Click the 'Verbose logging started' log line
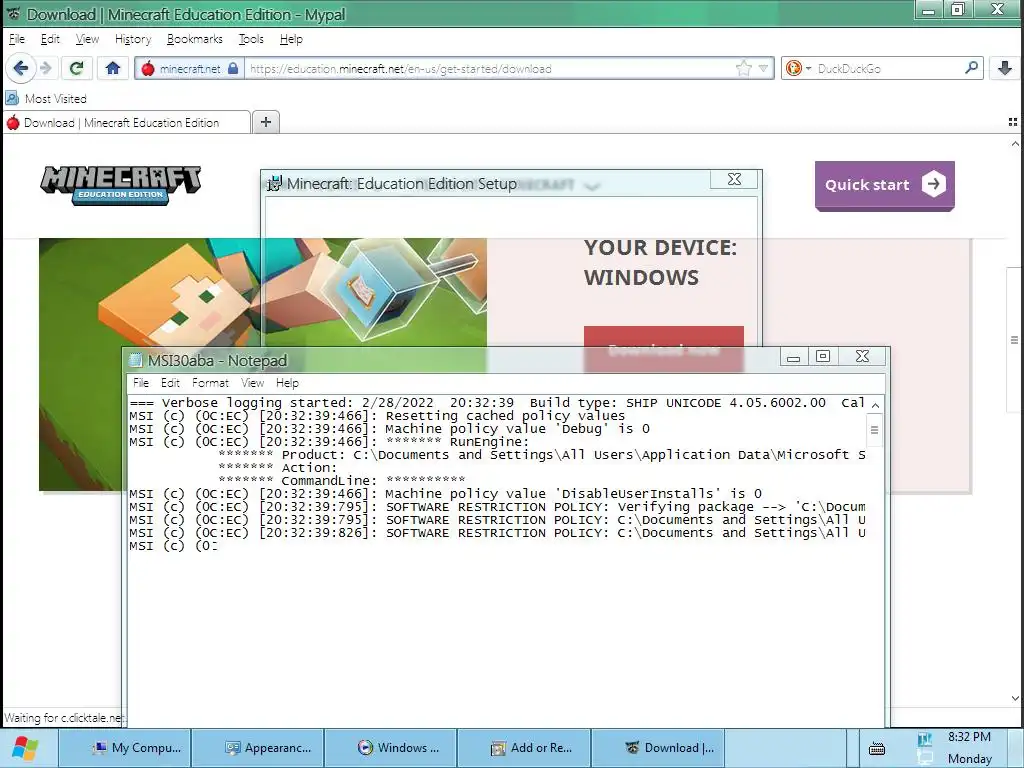This screenshot has height=768, width=1024. [497, 403]
